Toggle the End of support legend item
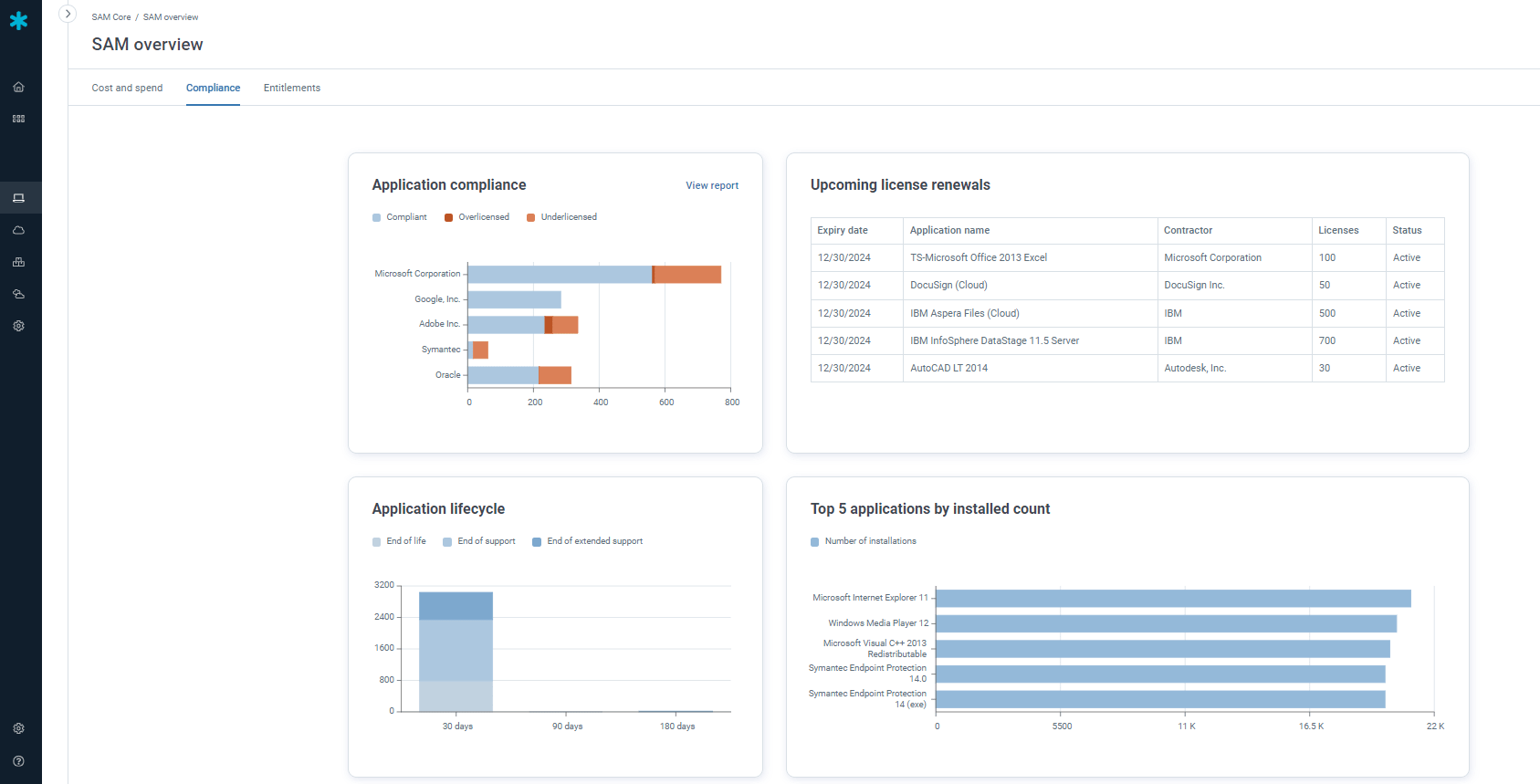This screenshot has height=784, width=1540. point(479,541)
